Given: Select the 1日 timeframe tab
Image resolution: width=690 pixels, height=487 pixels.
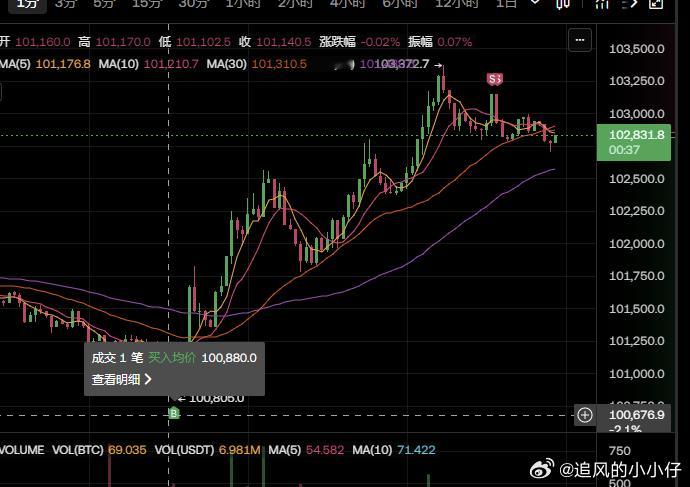Looking at the screenshot, I should click(x=506, y=4).
